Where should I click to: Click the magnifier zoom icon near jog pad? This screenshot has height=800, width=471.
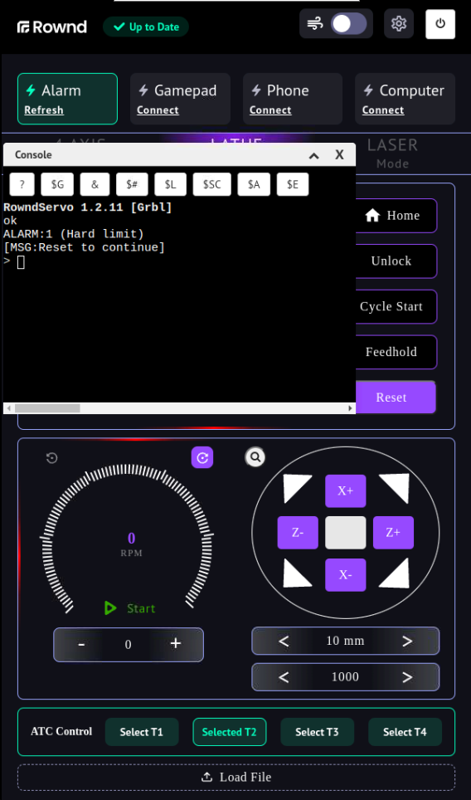pos(255,458)
